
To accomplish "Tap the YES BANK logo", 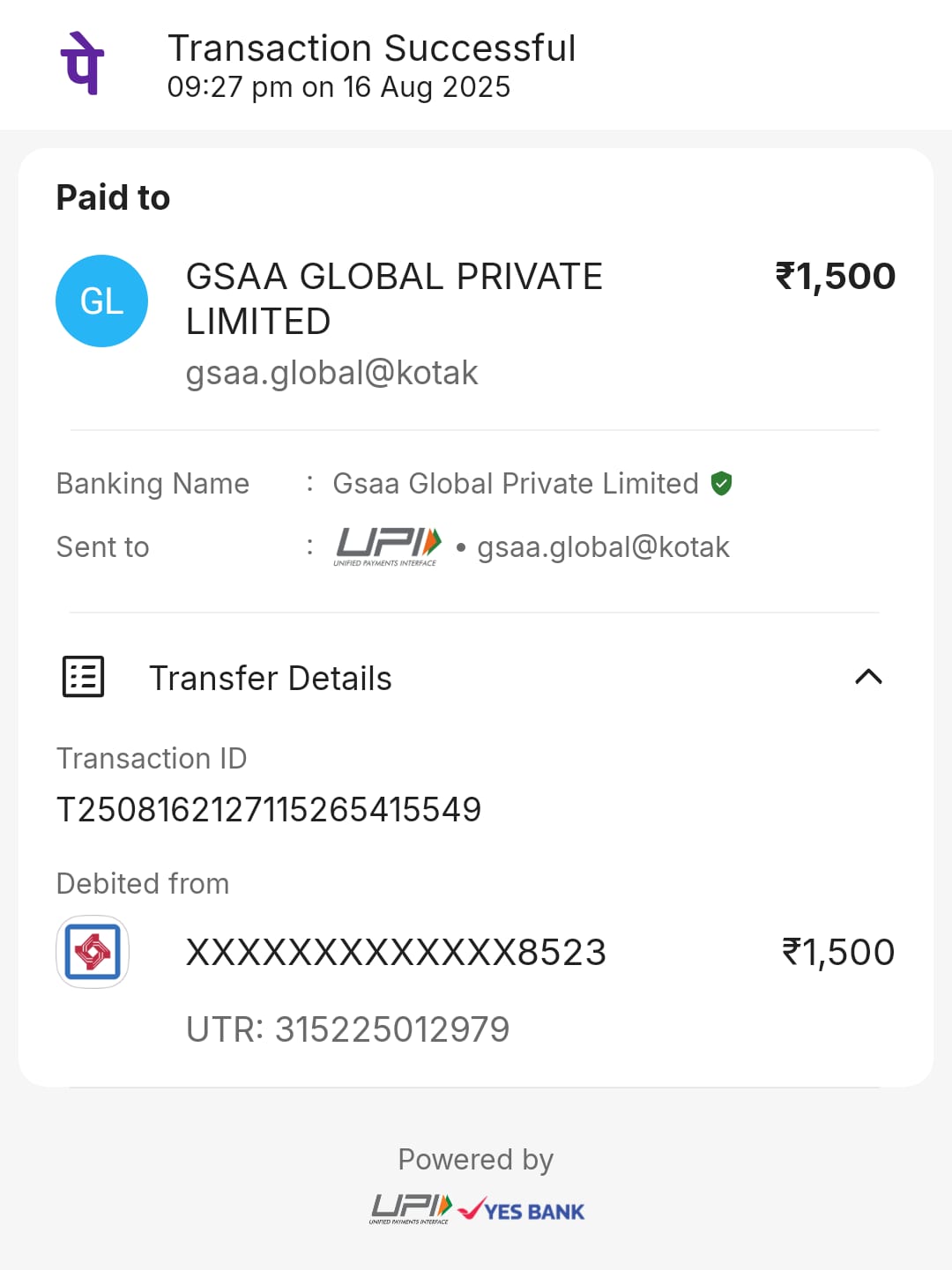I will 522,1210.
